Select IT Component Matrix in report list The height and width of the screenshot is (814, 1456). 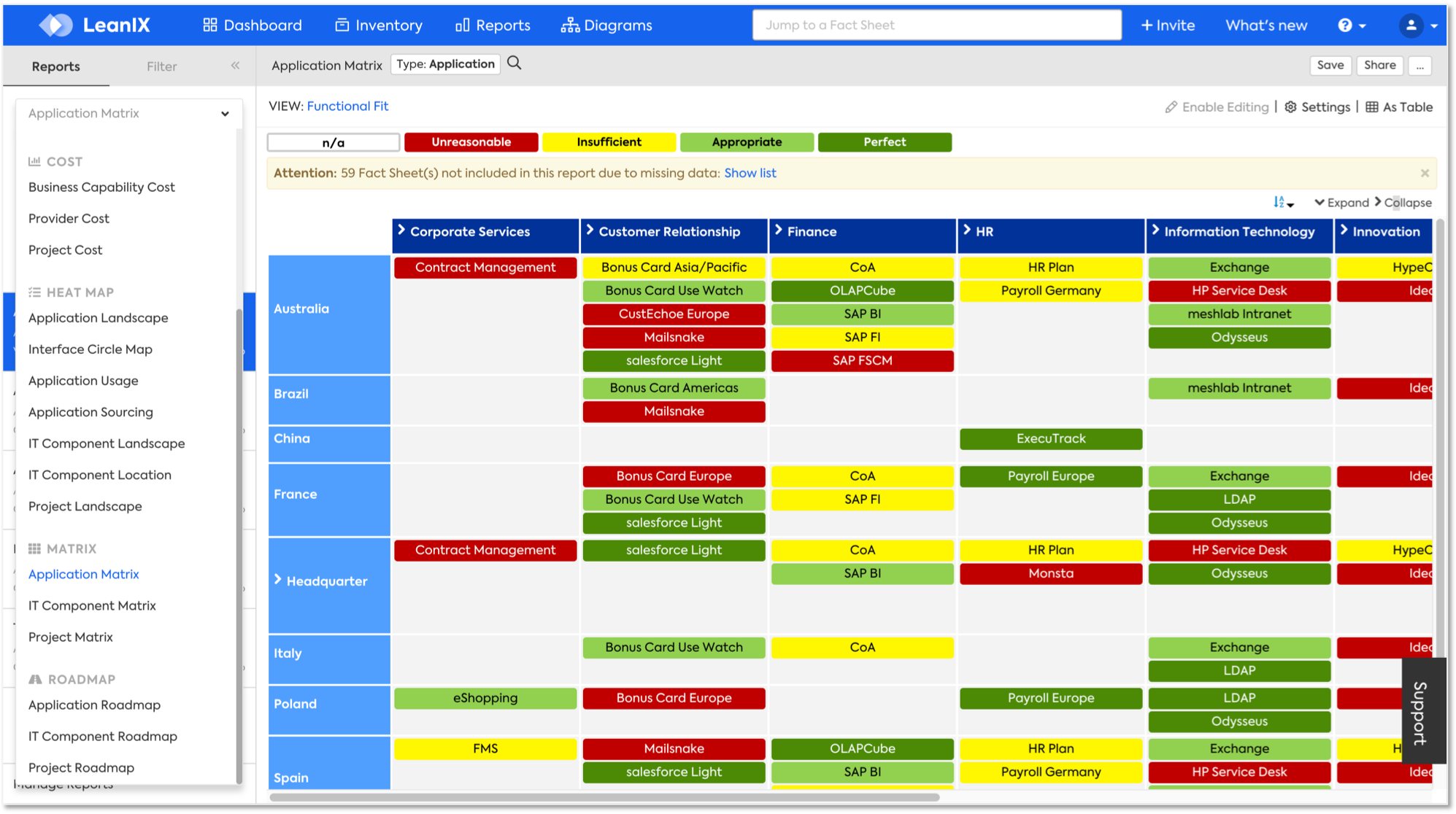coord(92,605)
